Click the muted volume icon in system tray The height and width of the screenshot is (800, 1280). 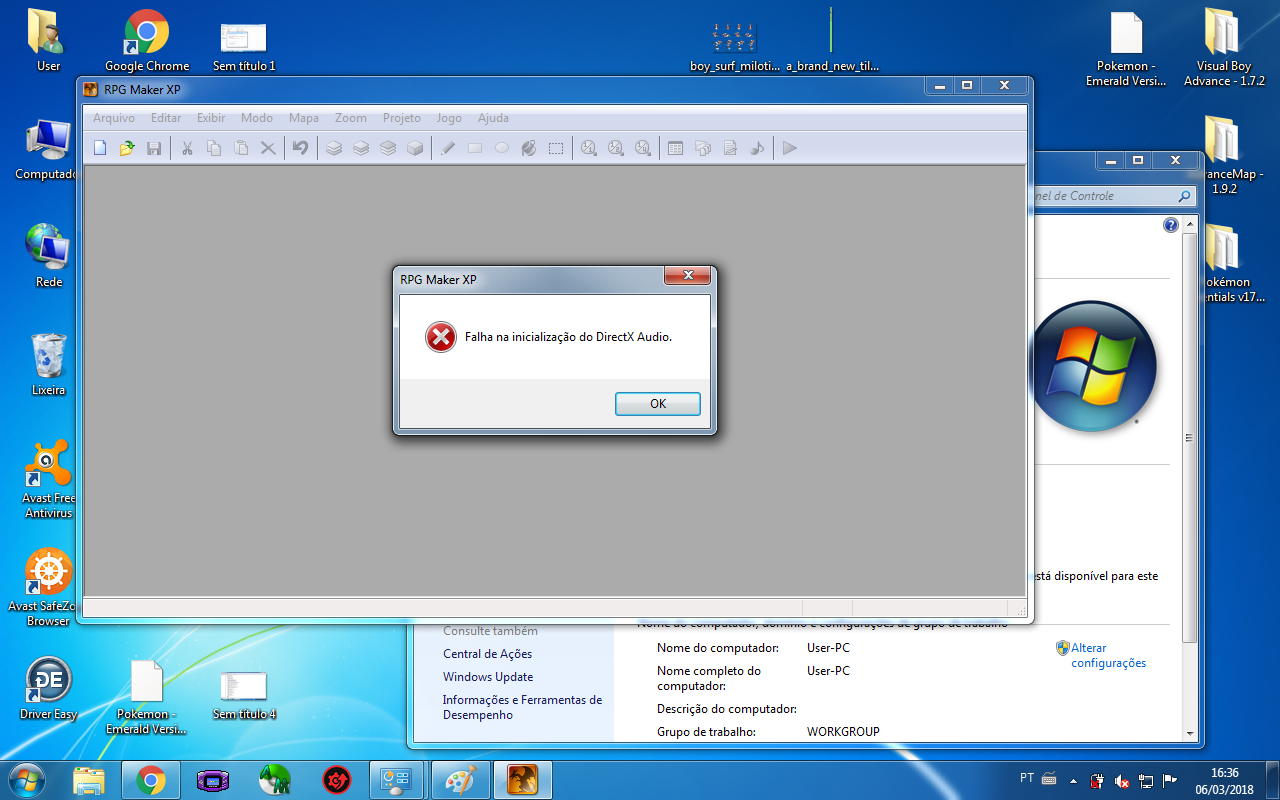pyautogui.click(x=1122, y=780)
